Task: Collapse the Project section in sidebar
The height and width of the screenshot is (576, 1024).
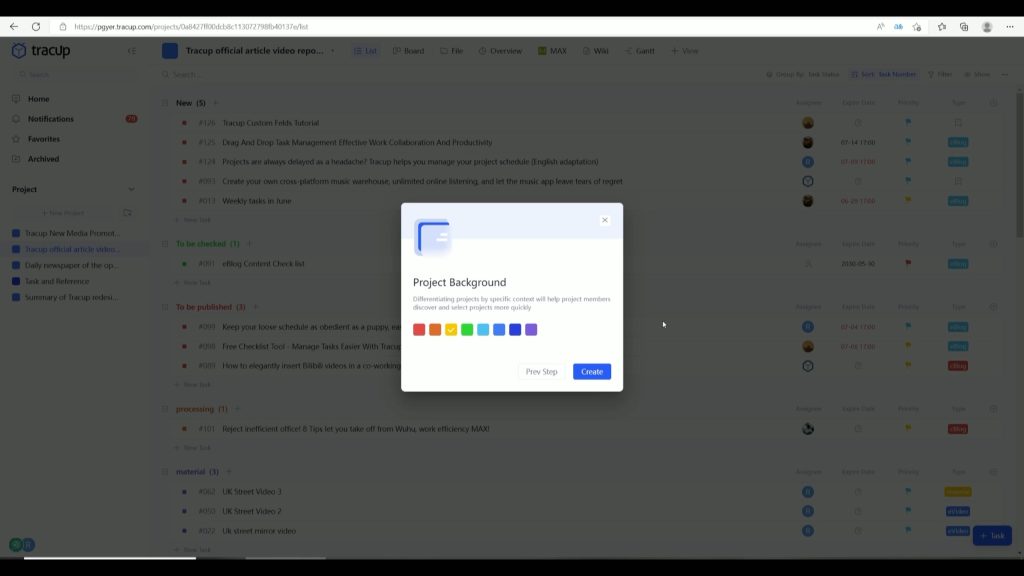Action: click(131, 189)
